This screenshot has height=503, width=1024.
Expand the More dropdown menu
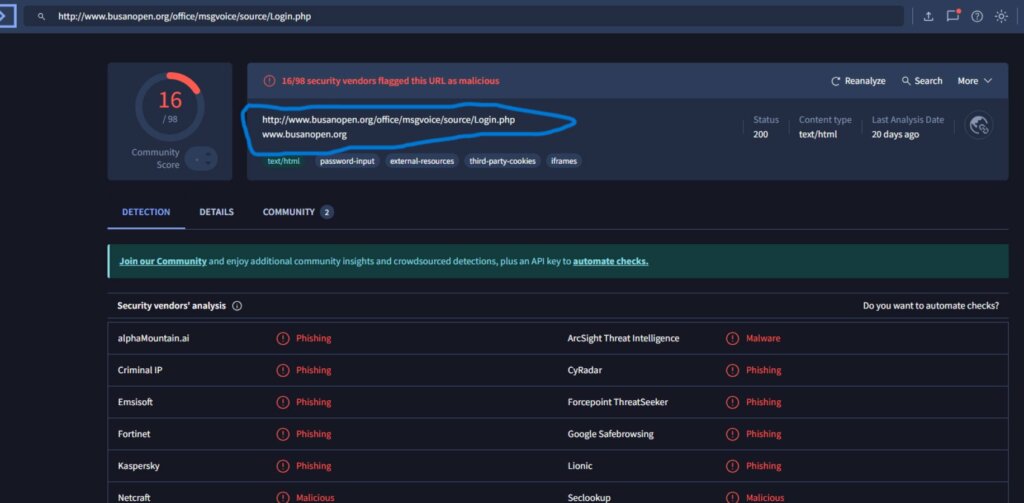click(974, 81)
